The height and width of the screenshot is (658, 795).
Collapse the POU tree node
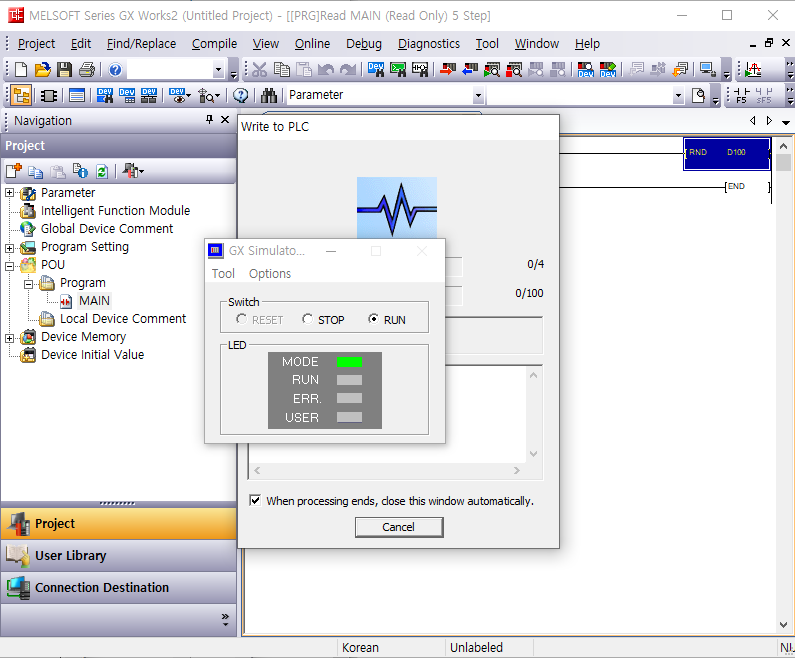tap(9, 266)
